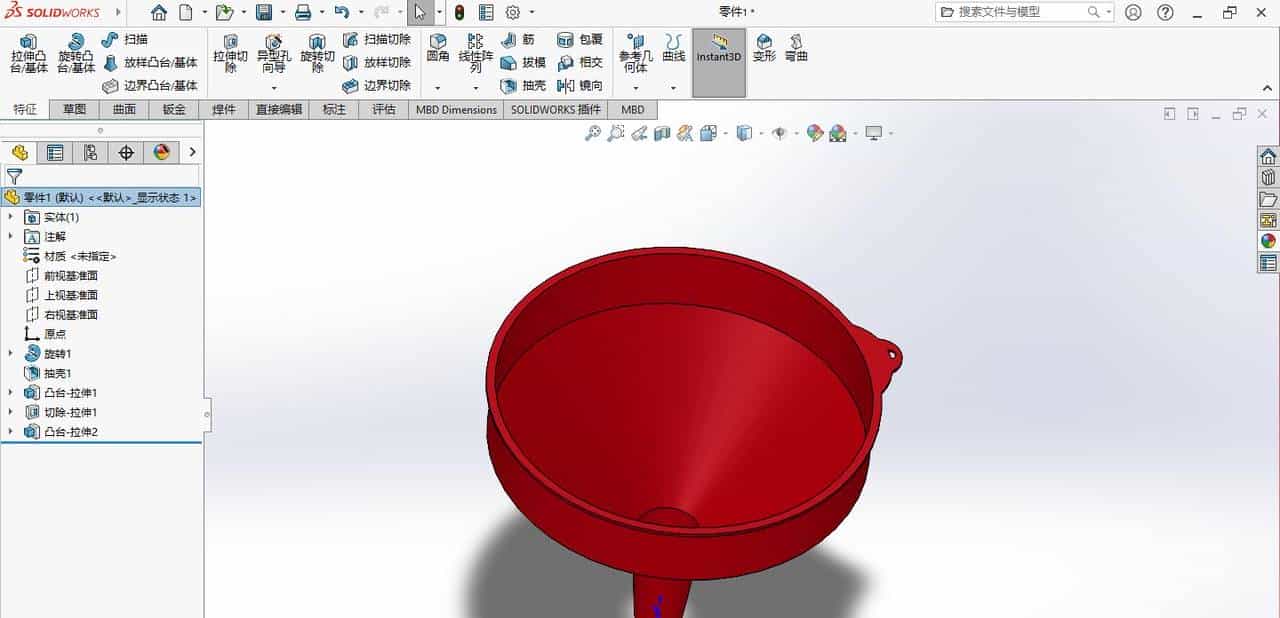The height and width of the screenshot is (618, 1280).
Task: Select the 拉伸凸台/基体 tool
Action: pos(28,55)
